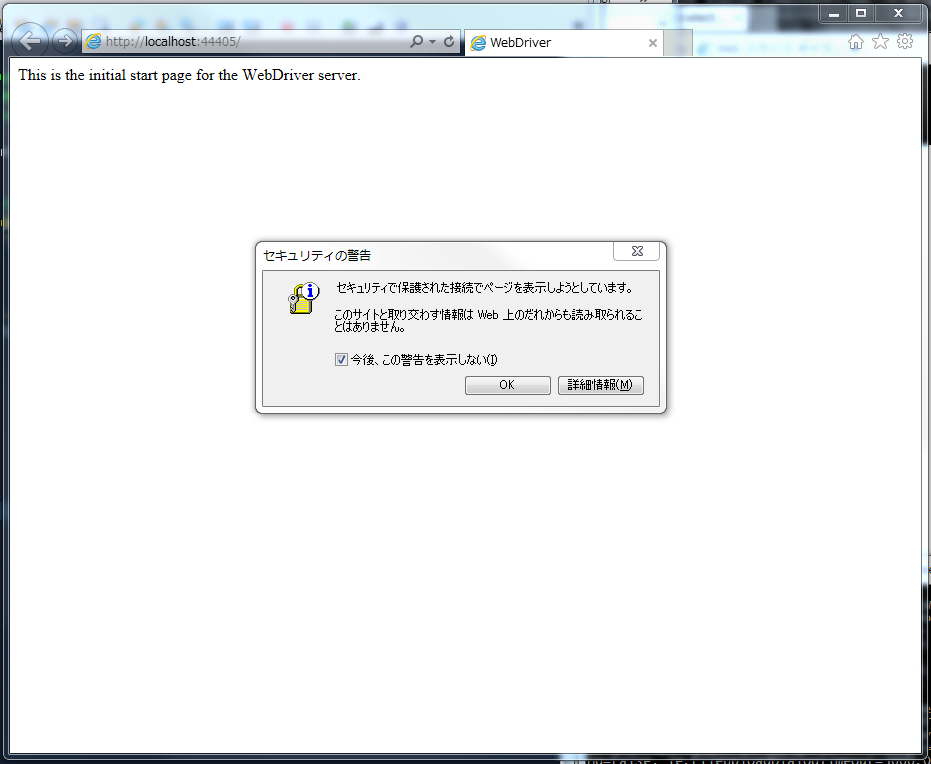Close the セキュリティの警告 dialog with X
The width and height of the screenshot is (931, 764).
636,251
